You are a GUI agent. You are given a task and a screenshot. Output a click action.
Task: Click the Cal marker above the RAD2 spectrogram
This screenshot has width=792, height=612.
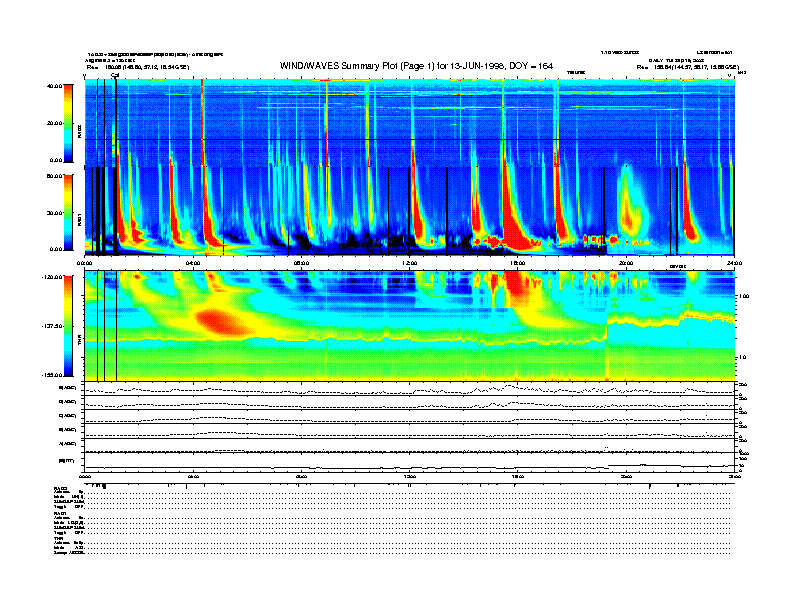[x=115, y=75]
